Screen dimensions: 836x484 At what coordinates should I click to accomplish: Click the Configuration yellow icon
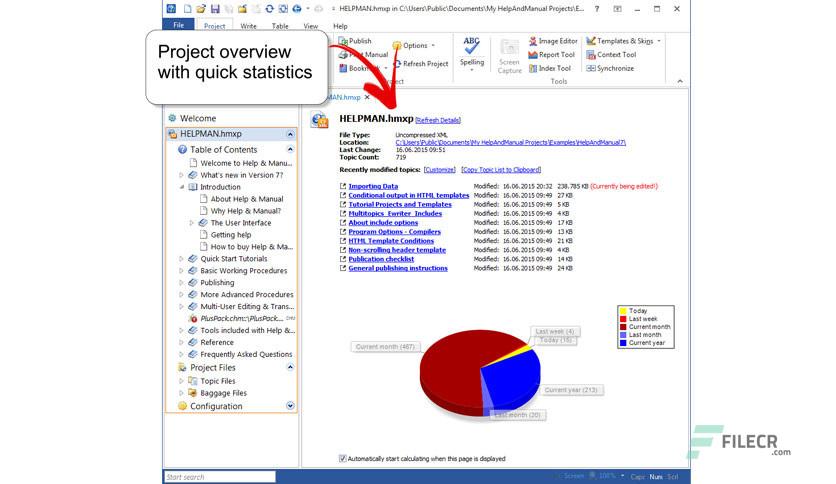[x=182, y=406]
